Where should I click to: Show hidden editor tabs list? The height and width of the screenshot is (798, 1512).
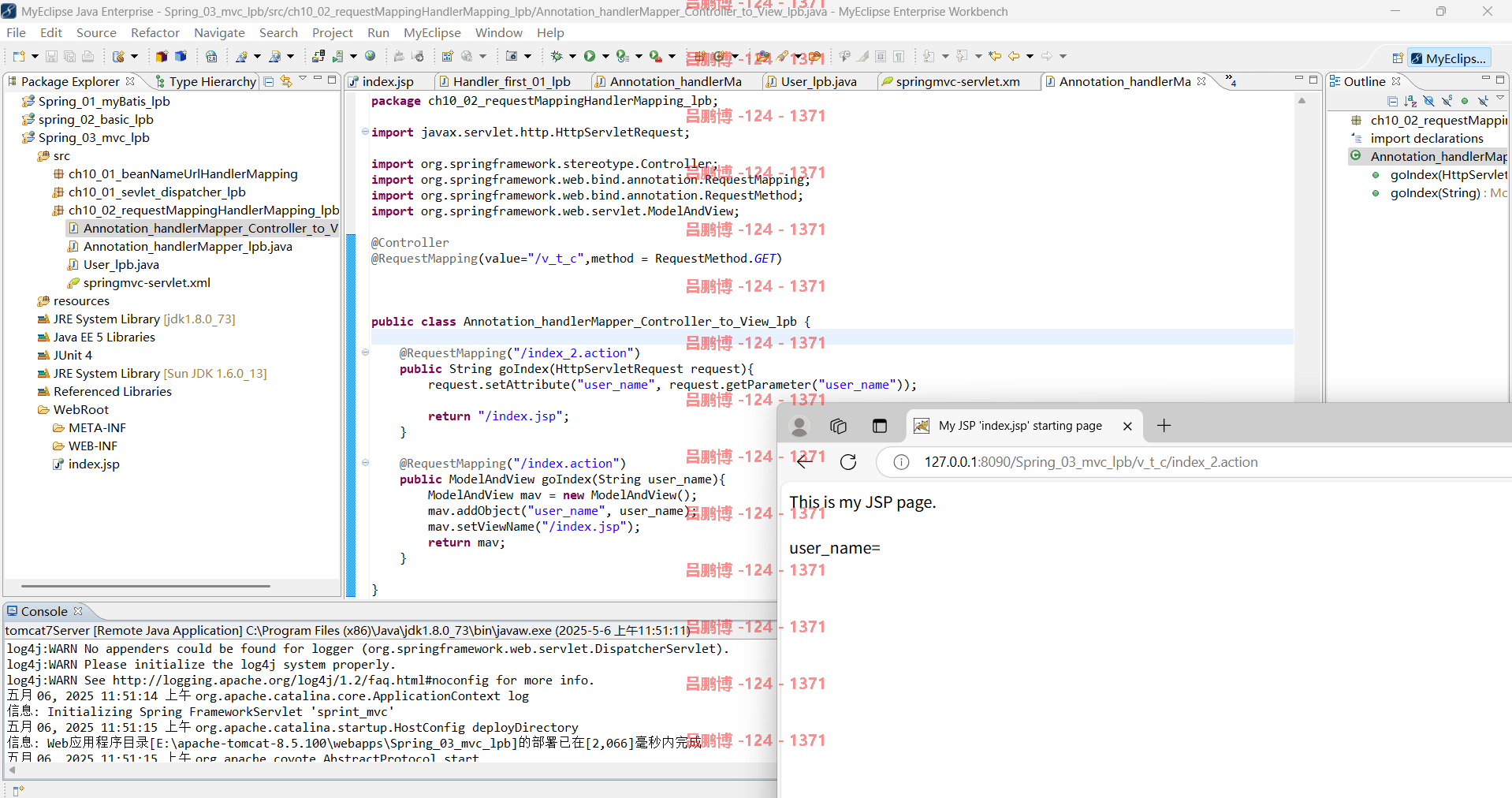coord(1230,80)
